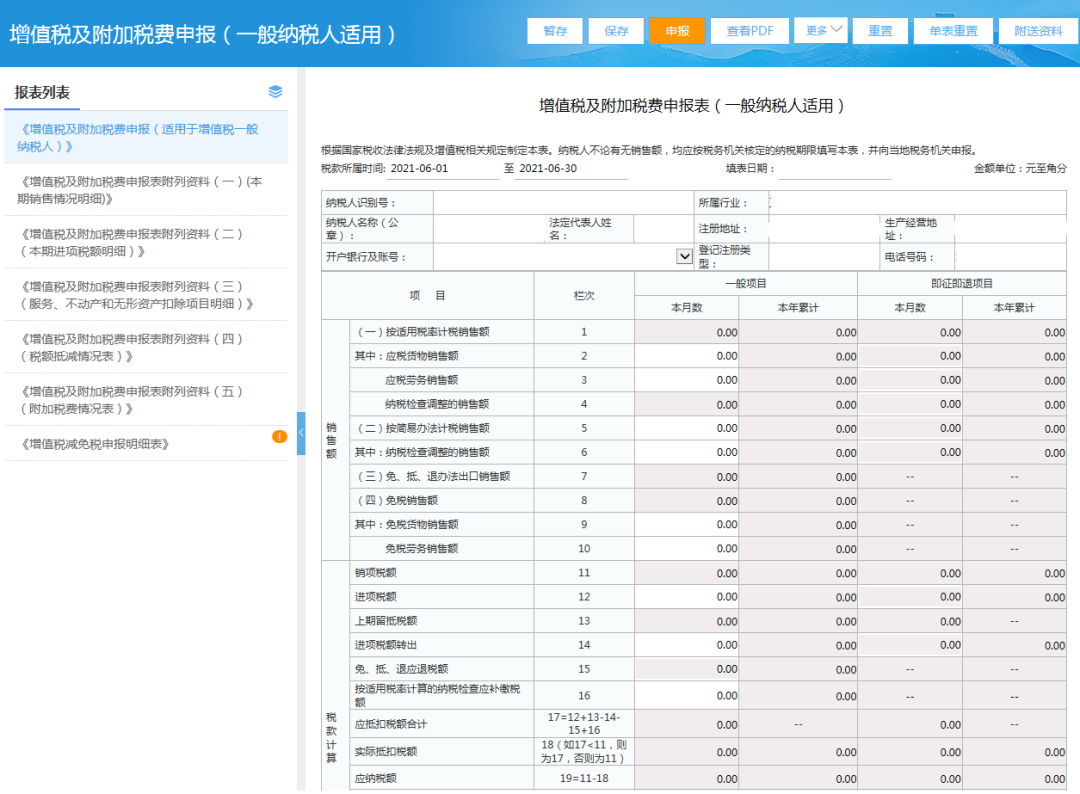1080x794 pixels.
Task: Click the 应抵扣税额合计 row label
Action: click(391, 724)
